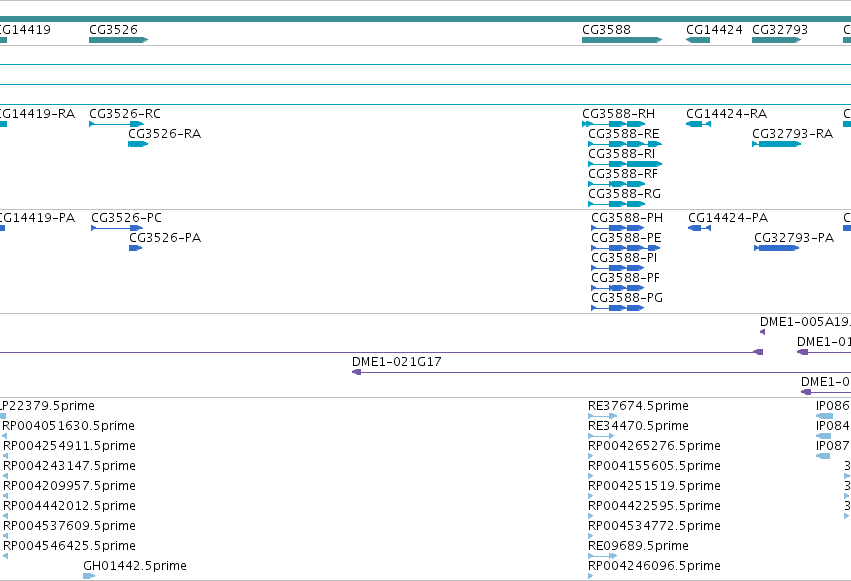The image size is (851, 581).
Task: Click EST RP004246096.5prime
Action: [x=591, y=576]
